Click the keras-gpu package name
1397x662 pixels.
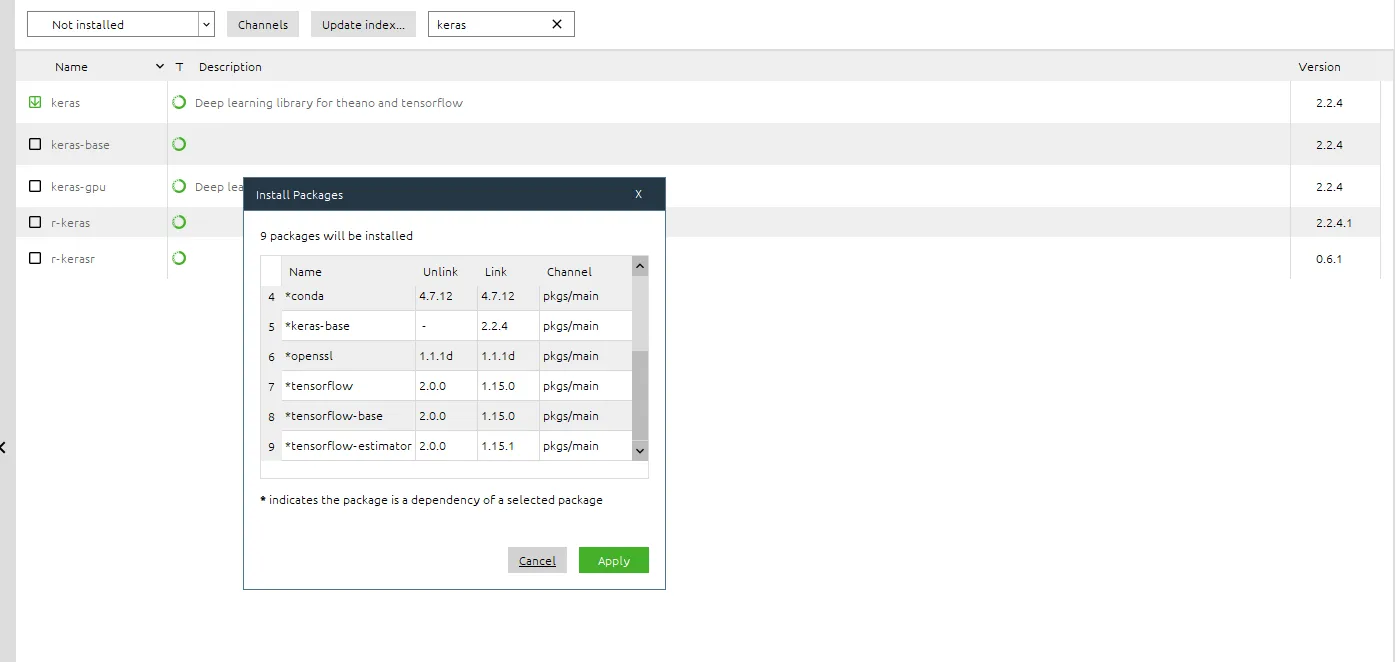pos(78,187)
